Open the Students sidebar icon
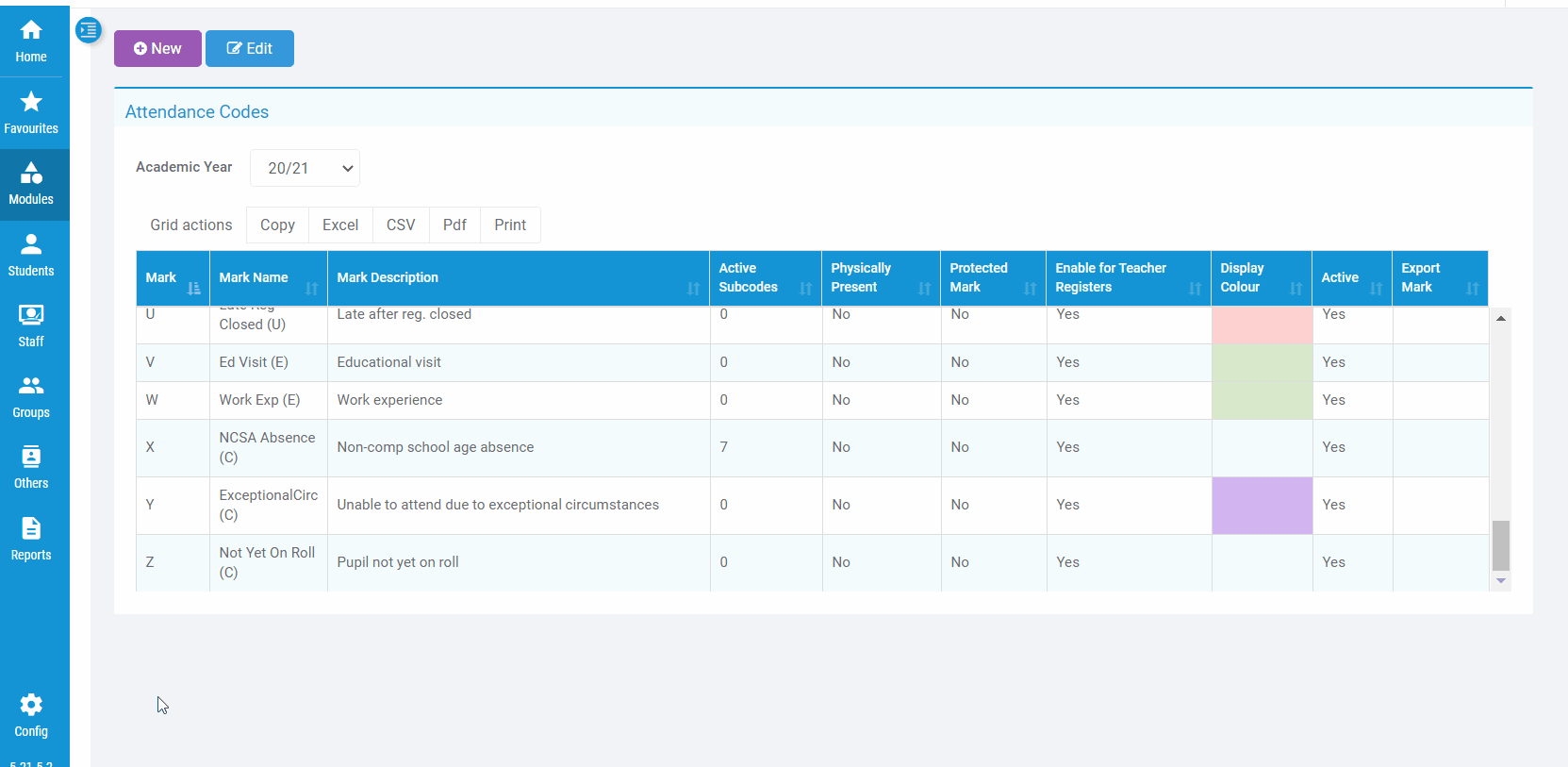 coord(31,256)
